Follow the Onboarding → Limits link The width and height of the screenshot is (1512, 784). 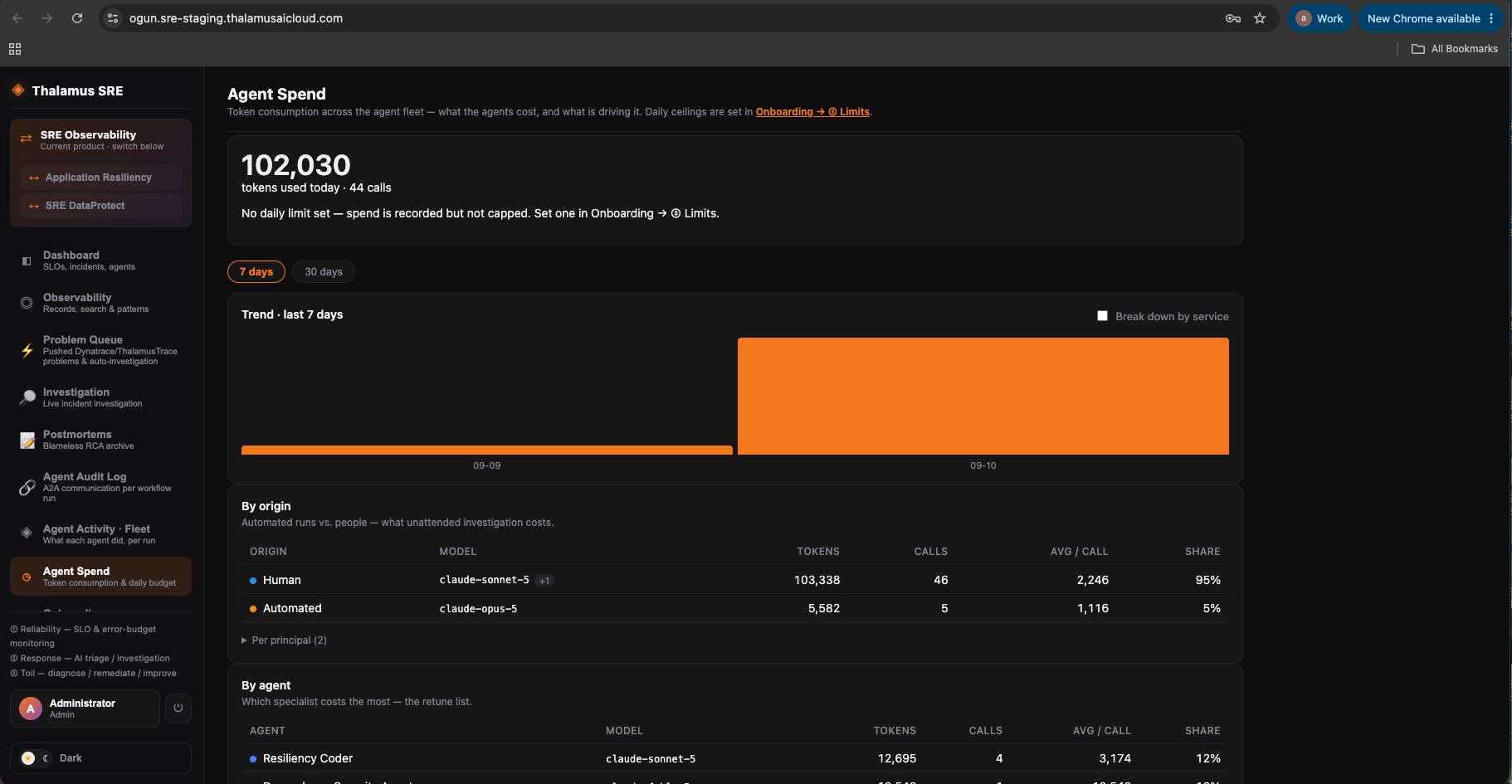click(x=812, y=112)
